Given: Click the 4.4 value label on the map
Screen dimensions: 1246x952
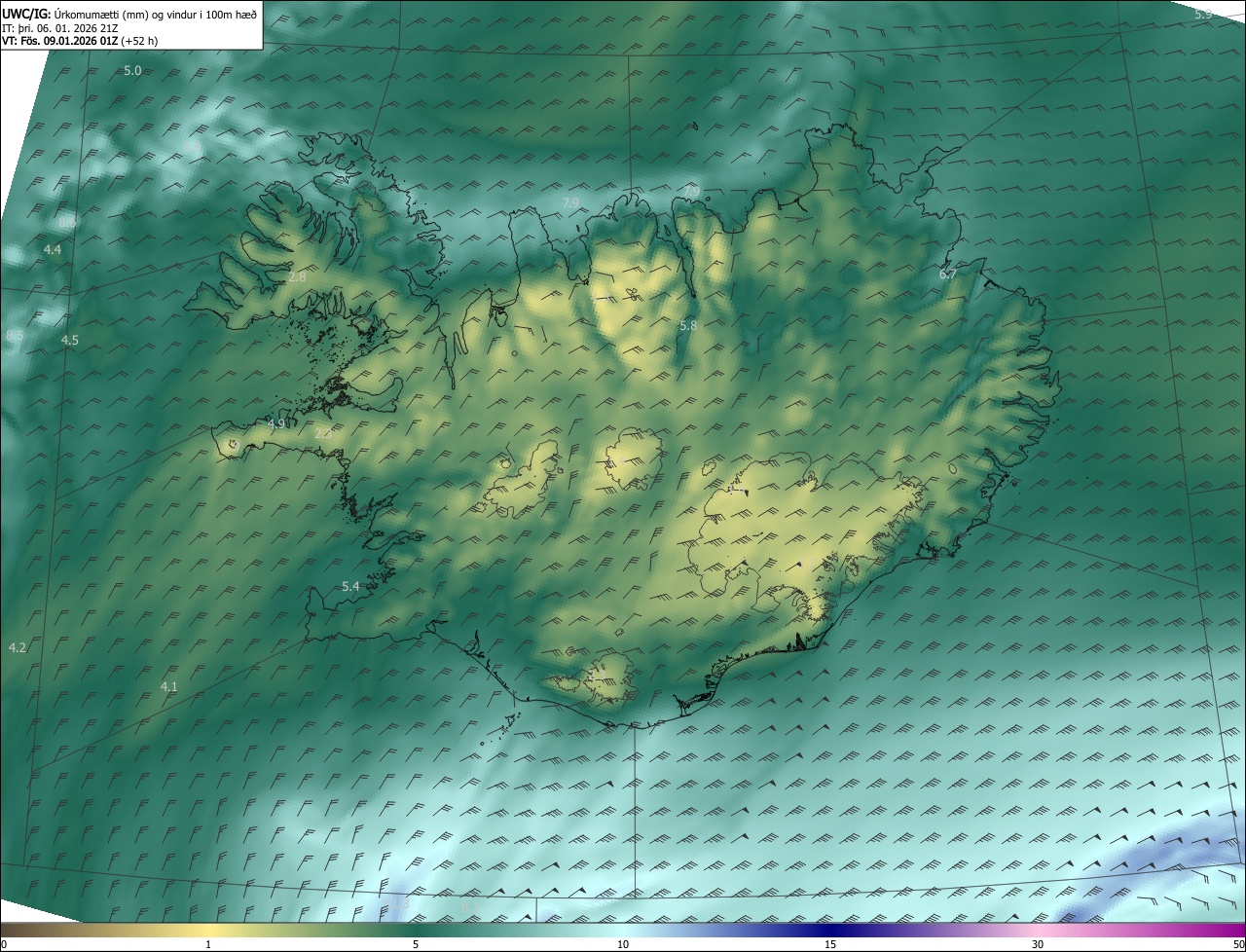Looking at the screenshot, I should (x=53, y=250).
